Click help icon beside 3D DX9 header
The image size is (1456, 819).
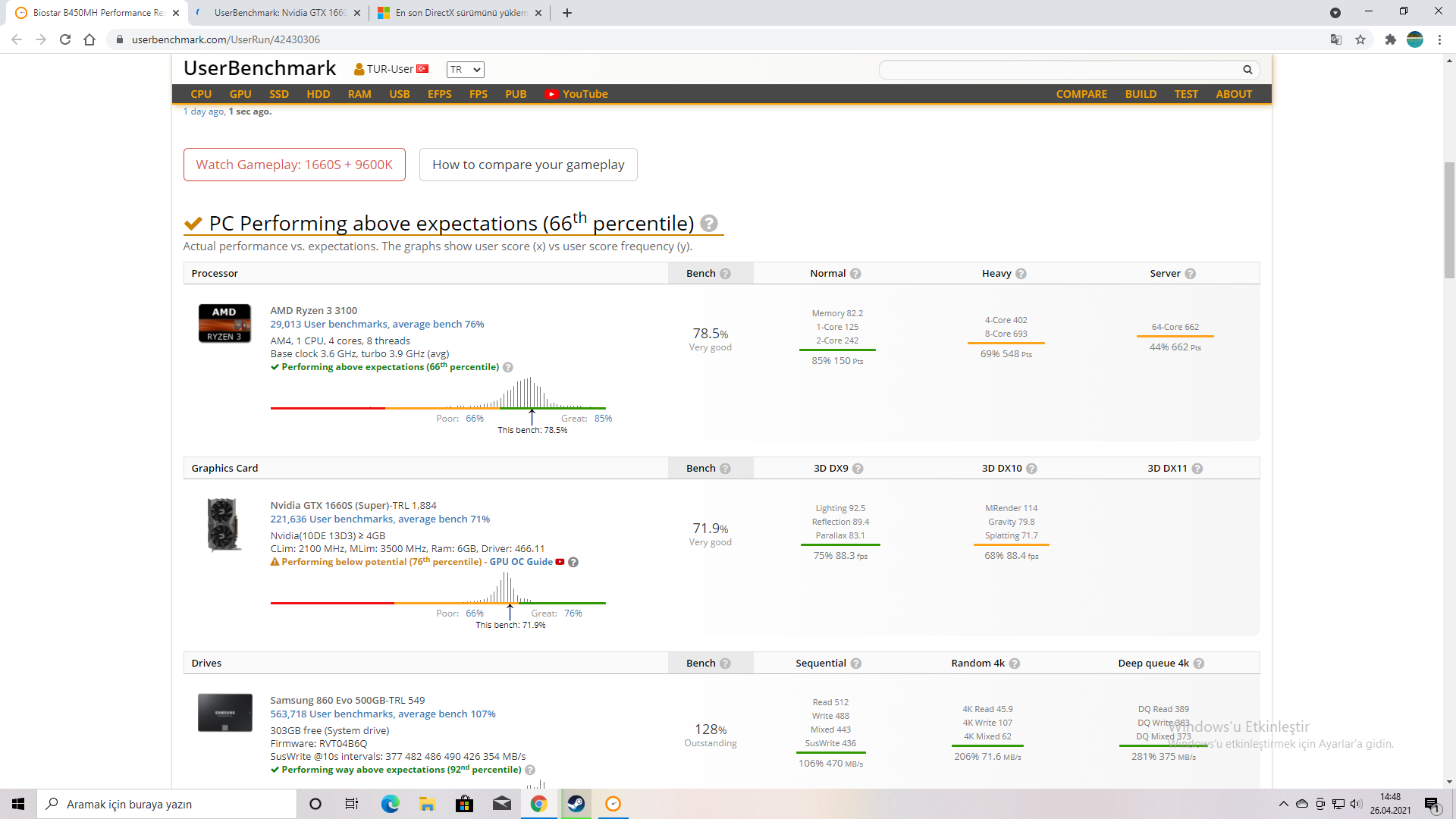point(858,469)
